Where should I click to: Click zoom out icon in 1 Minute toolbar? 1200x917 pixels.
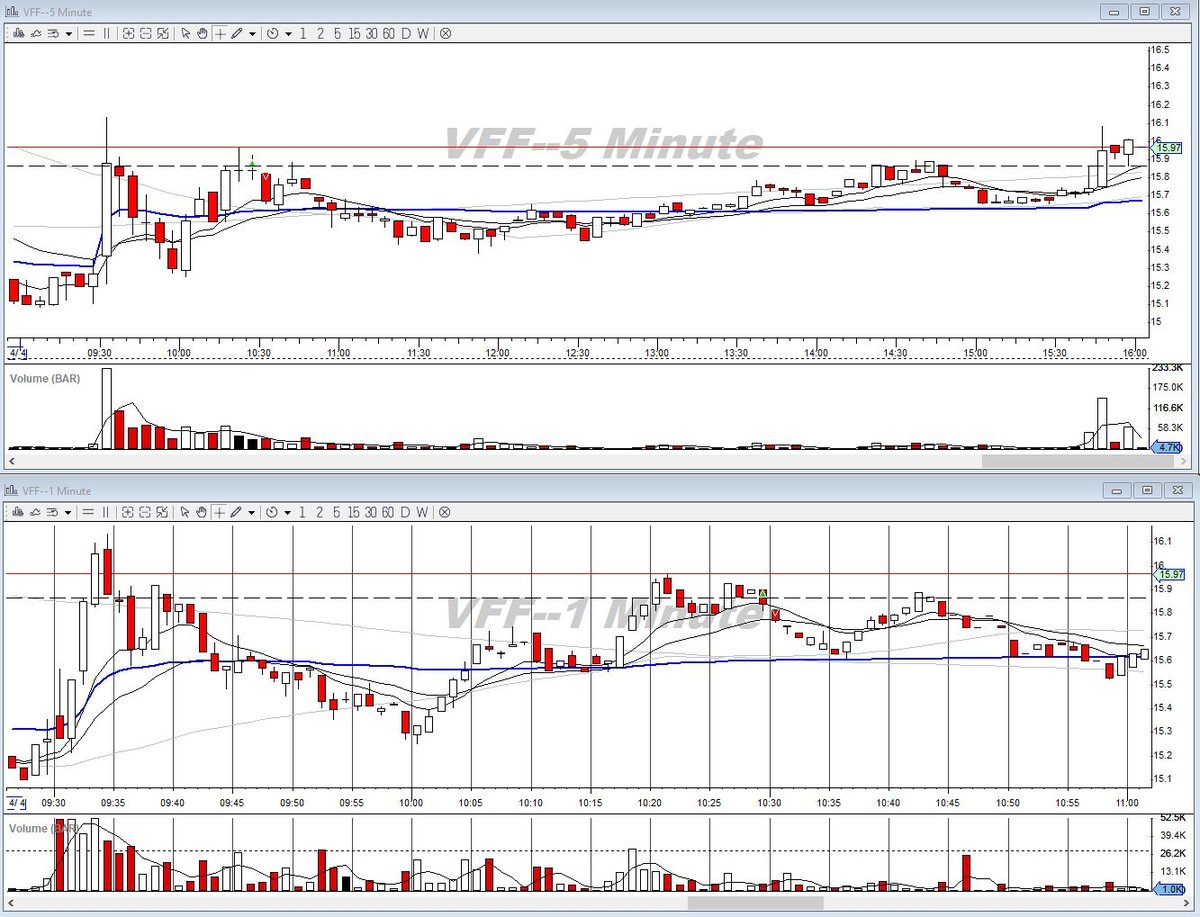point(146,512)
